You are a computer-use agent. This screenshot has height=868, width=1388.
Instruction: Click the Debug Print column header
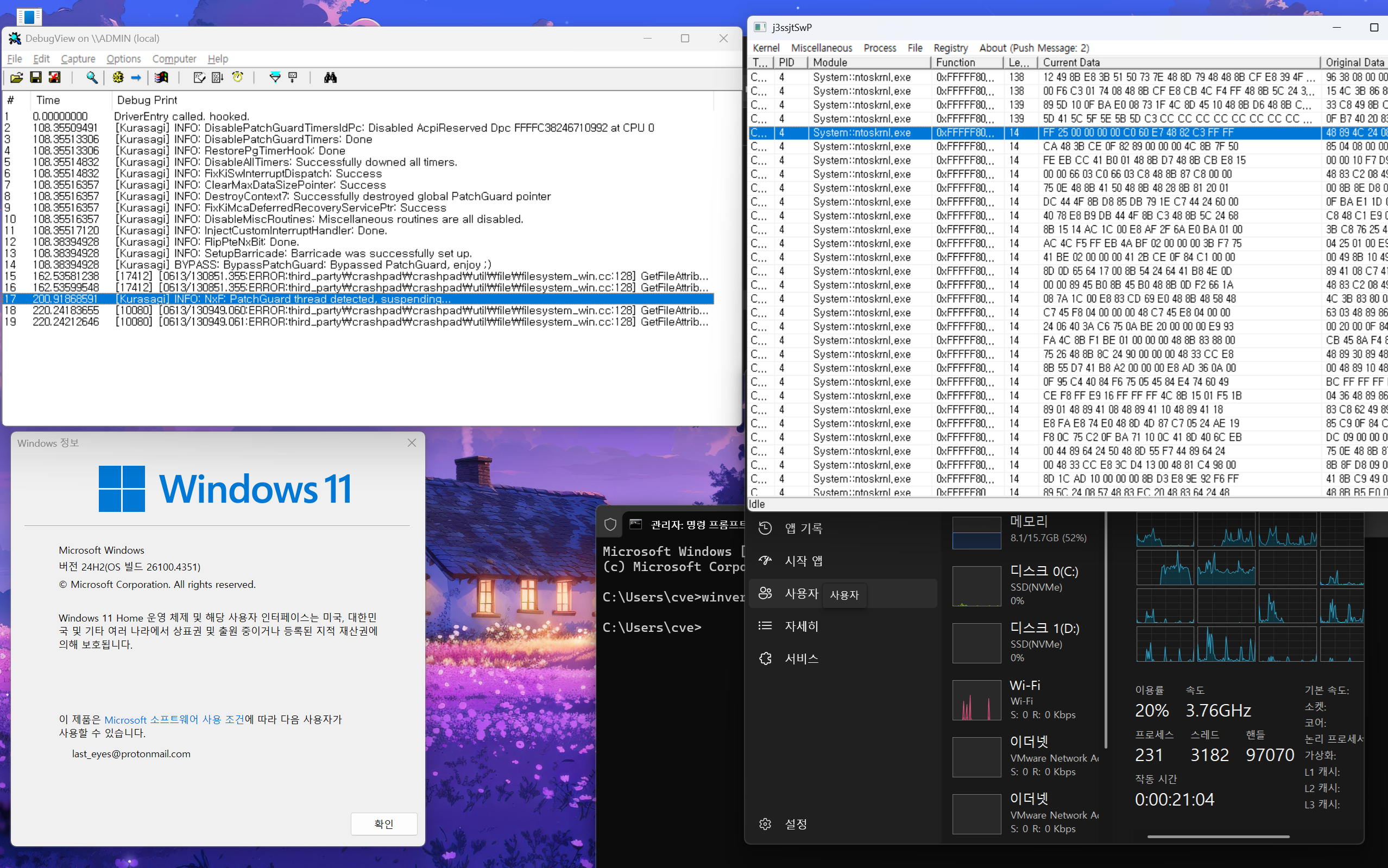coord(412,100)
